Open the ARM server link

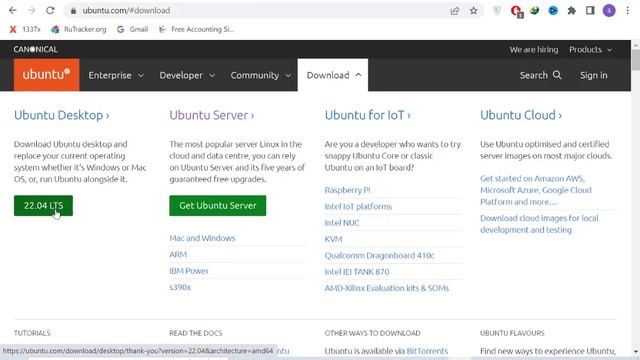178,254
